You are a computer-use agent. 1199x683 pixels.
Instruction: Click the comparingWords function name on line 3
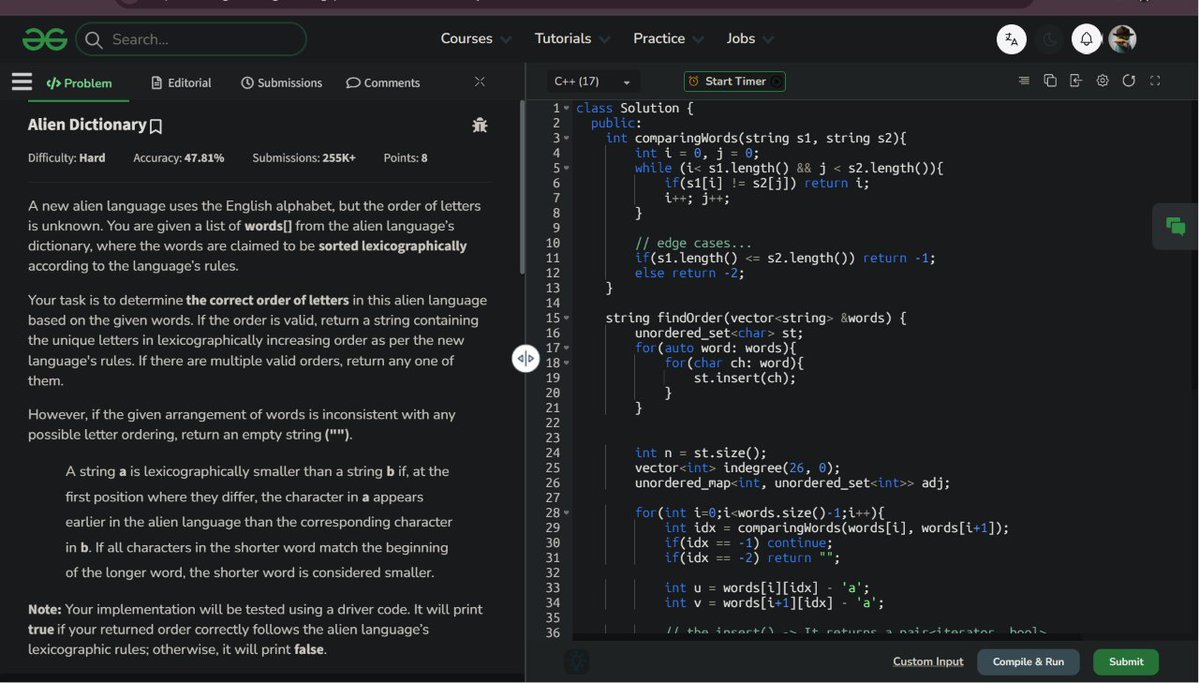point(685,138)
